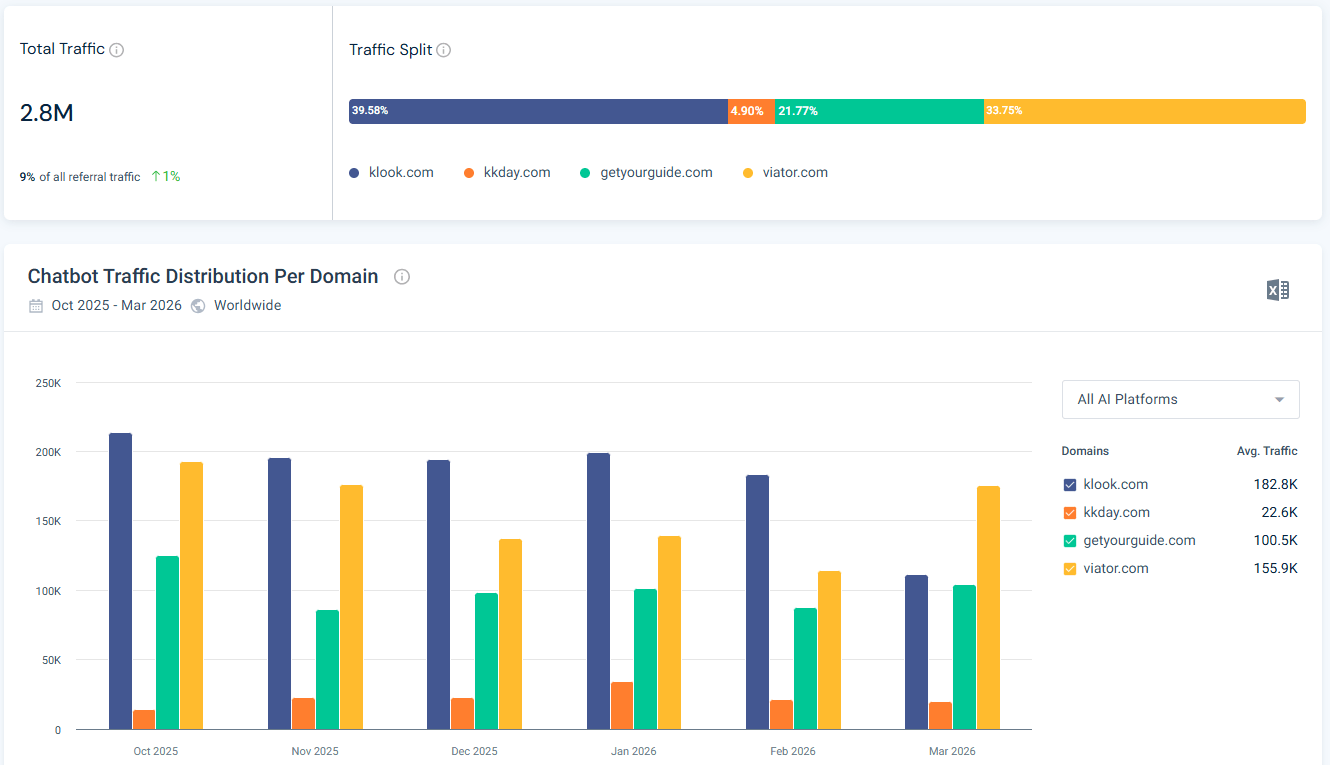This screenshot has height=765, width=1330.
Task: Click the Mar 2026 x-axis label
Action: pos(952,751)
